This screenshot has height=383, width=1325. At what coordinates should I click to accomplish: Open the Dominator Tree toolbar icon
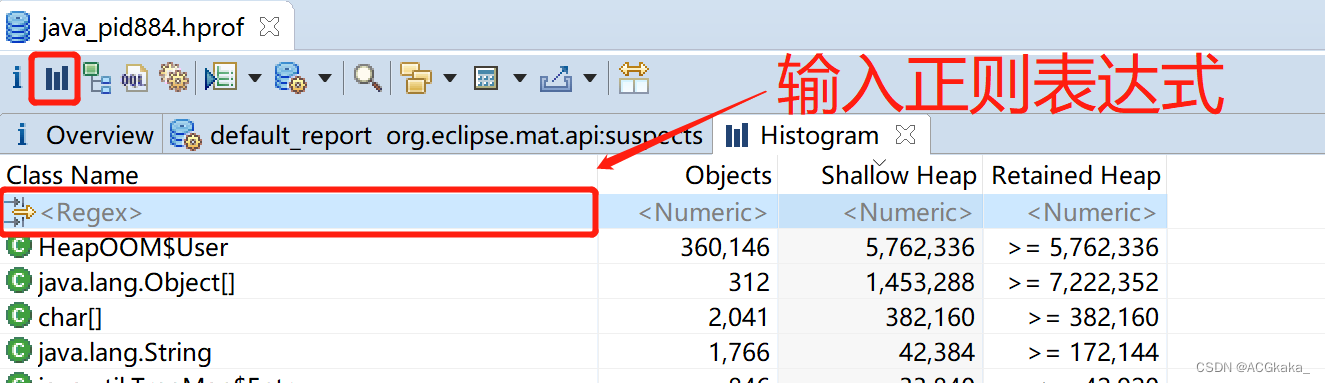(97, 77)
